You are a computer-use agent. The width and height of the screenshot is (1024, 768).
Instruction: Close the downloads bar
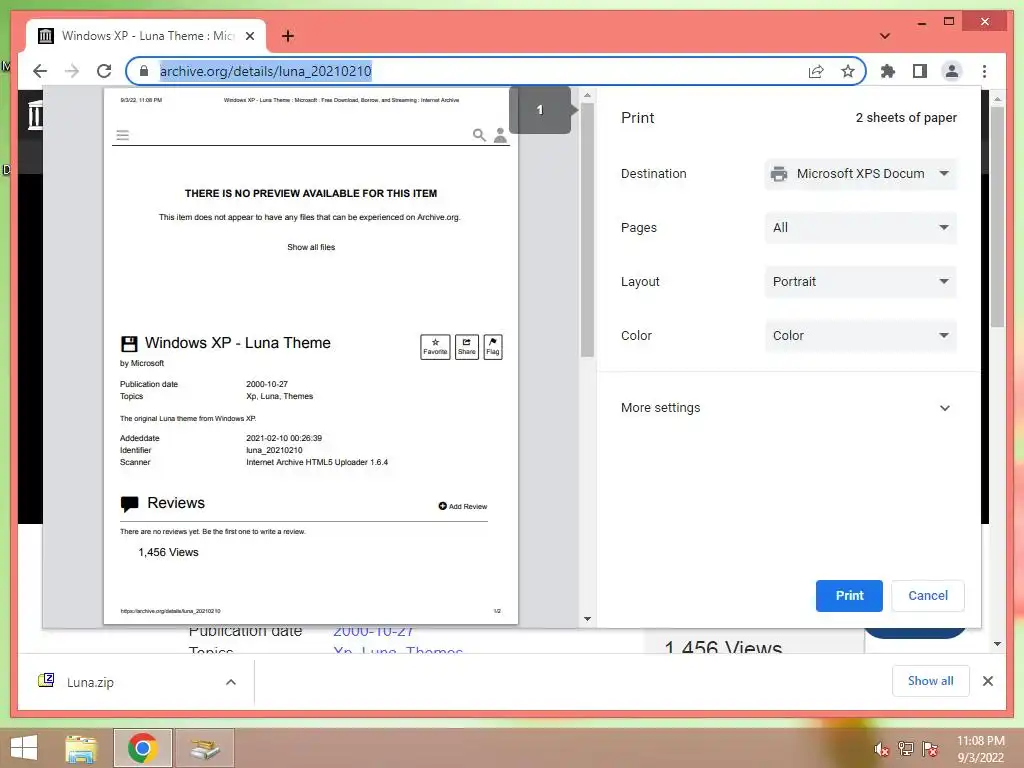click(987, 681)
